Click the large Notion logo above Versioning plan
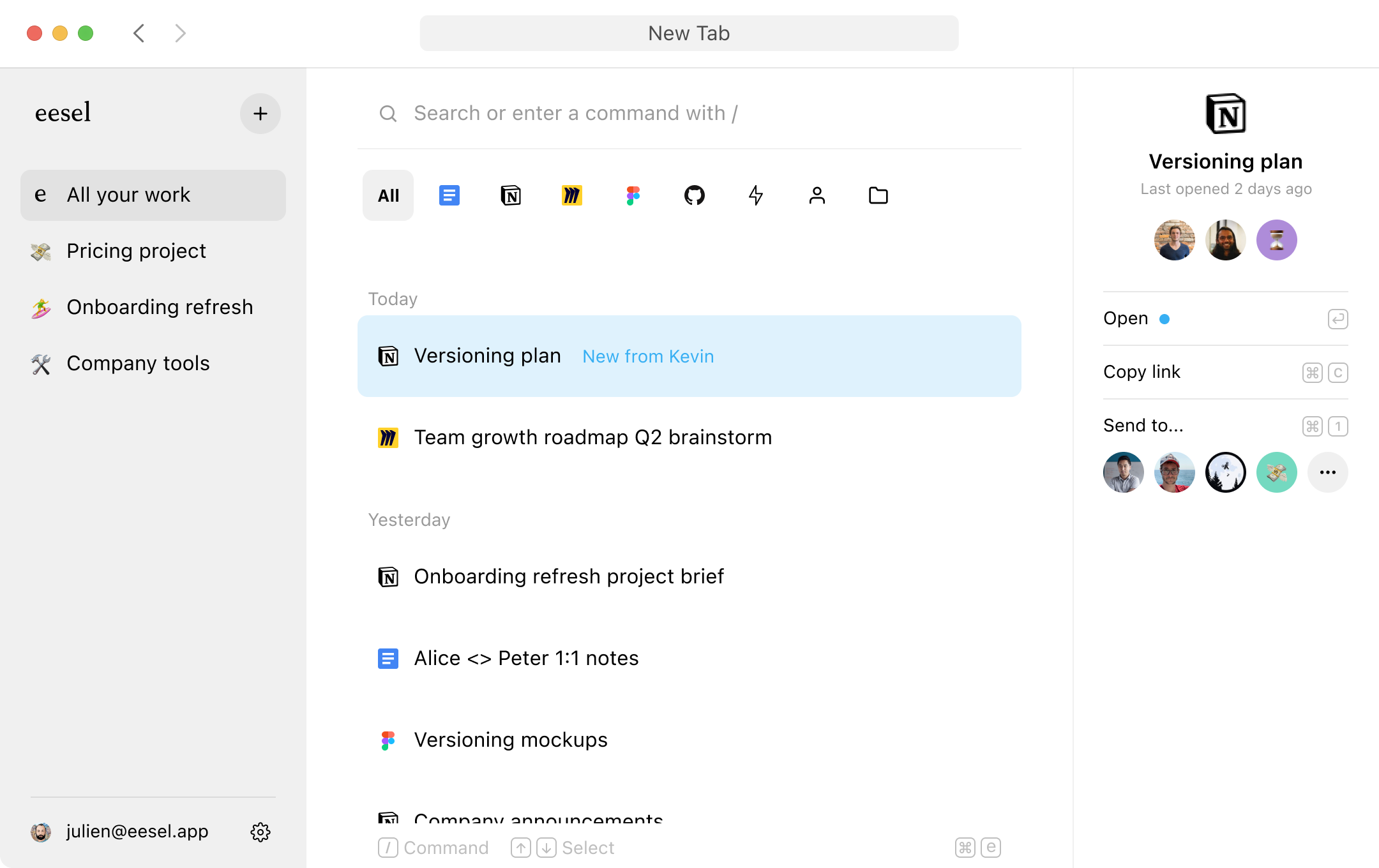 (x=1226, y=114)
